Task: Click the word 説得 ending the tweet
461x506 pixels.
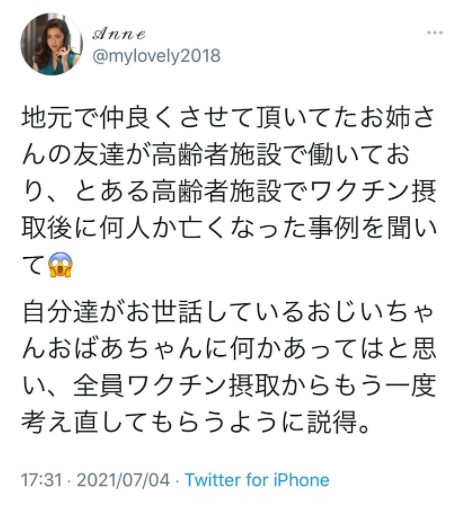Action: (333, 423)
